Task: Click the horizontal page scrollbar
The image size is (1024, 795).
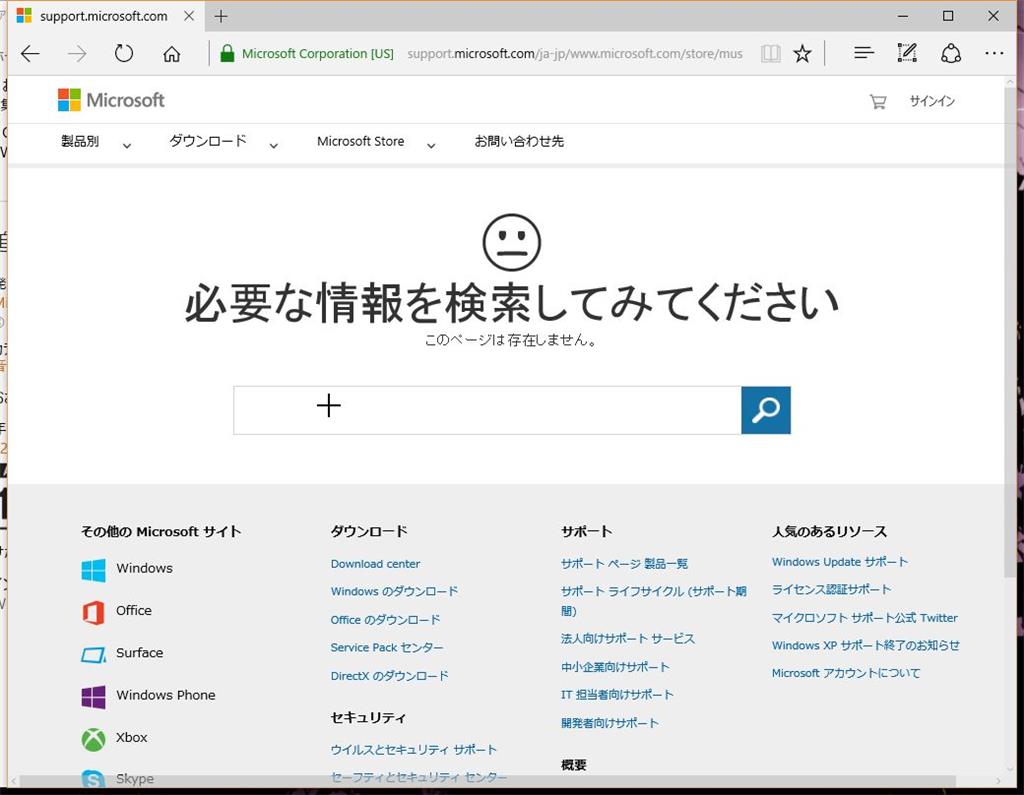Action: click(487, 781)
